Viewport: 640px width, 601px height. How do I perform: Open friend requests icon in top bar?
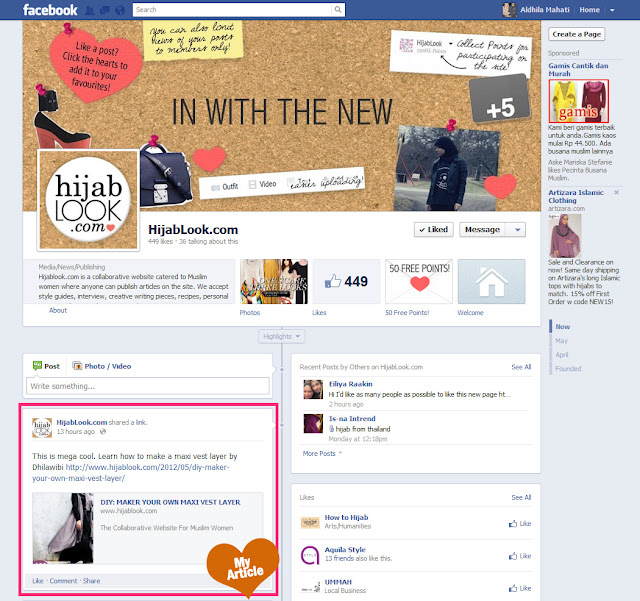coord(89,10)
